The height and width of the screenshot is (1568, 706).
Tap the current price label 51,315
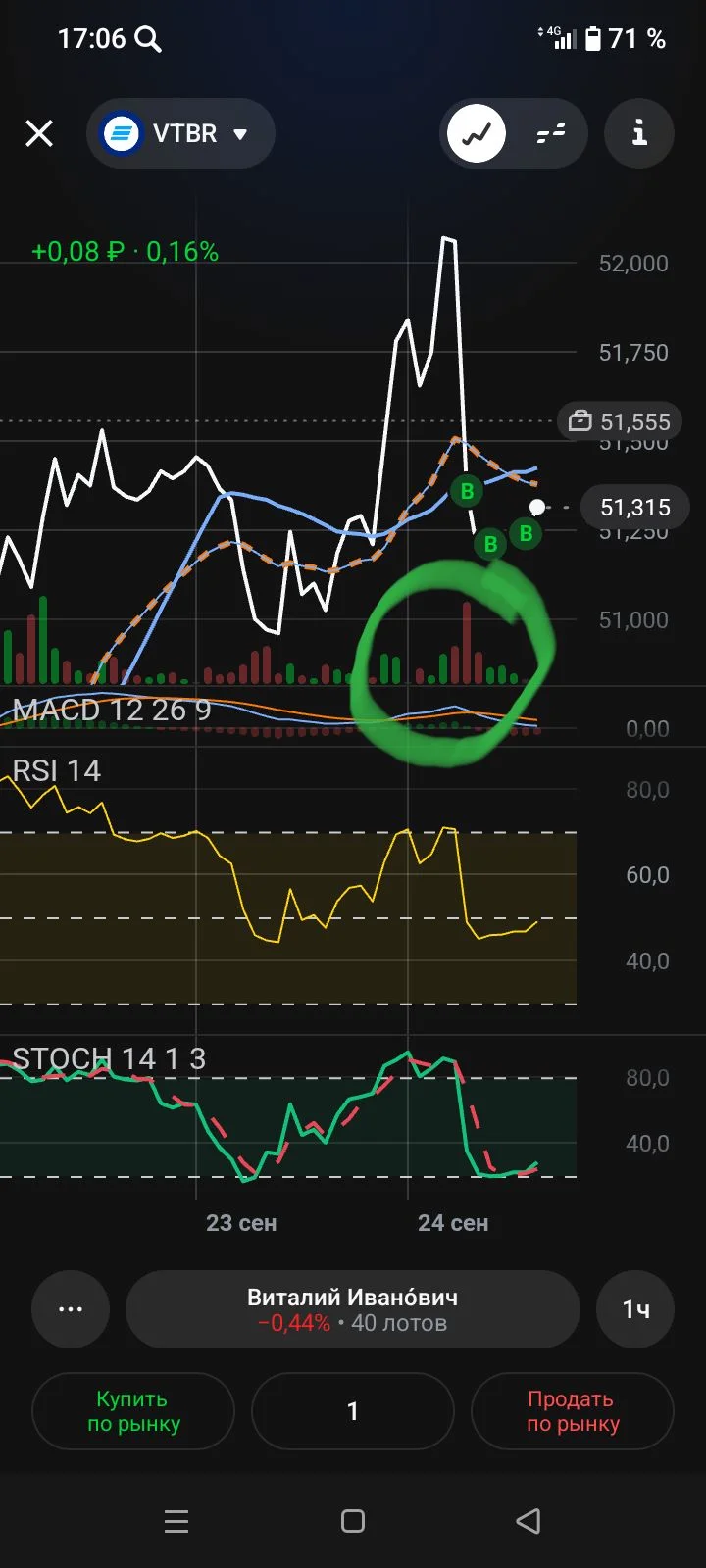click(x=635, y=508)
